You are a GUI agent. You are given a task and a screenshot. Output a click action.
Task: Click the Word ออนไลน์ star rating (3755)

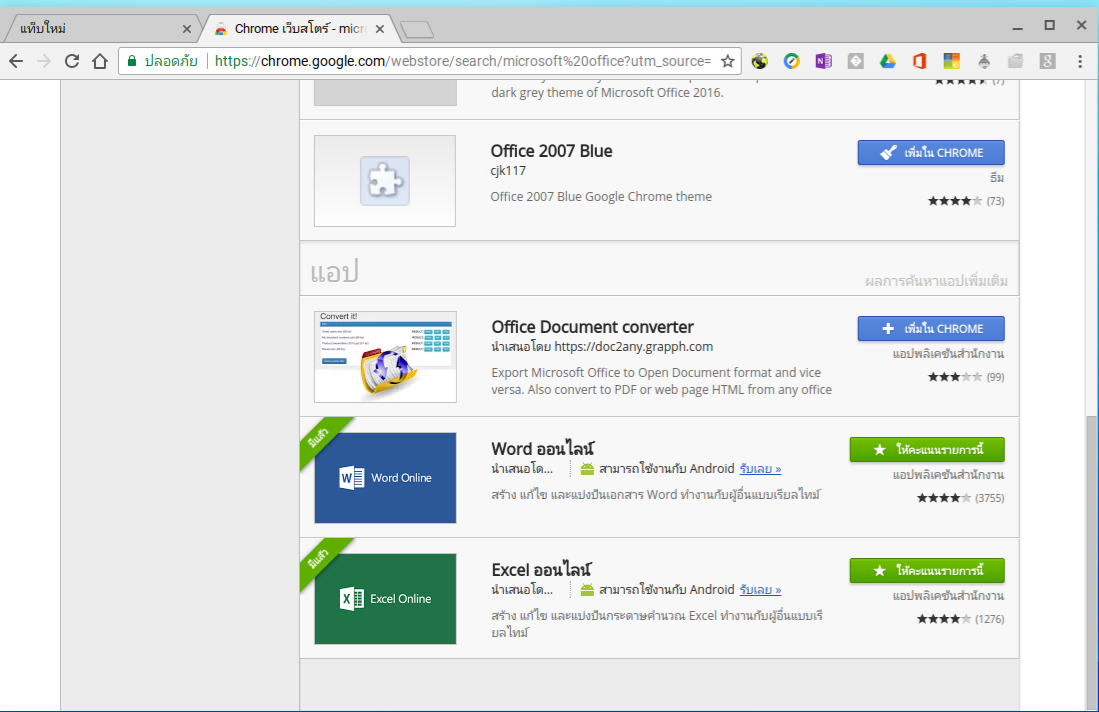(x=944, y=498)
